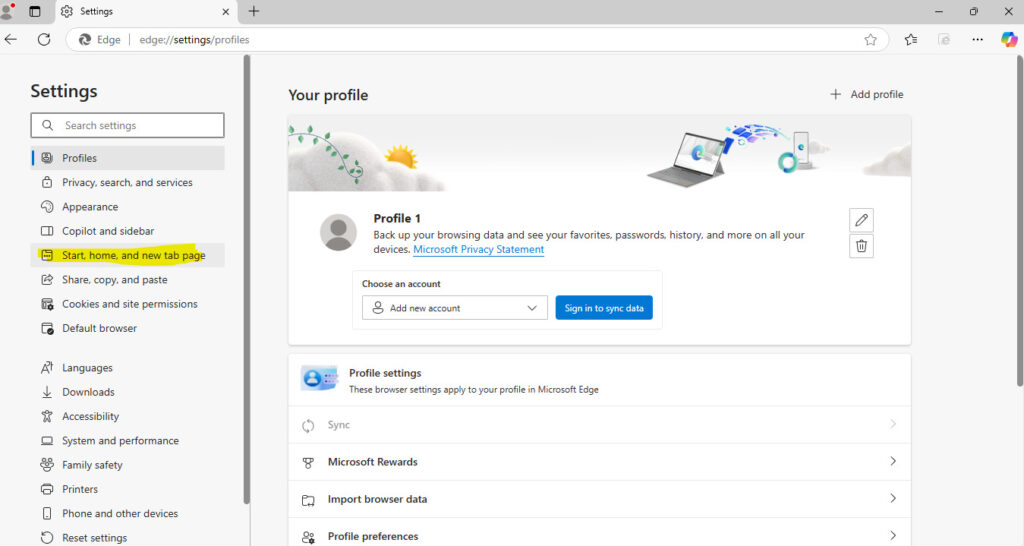Open Share, copy, and paste settings
The height and width of the screenshot is (546, 1024).
[127, 280]
